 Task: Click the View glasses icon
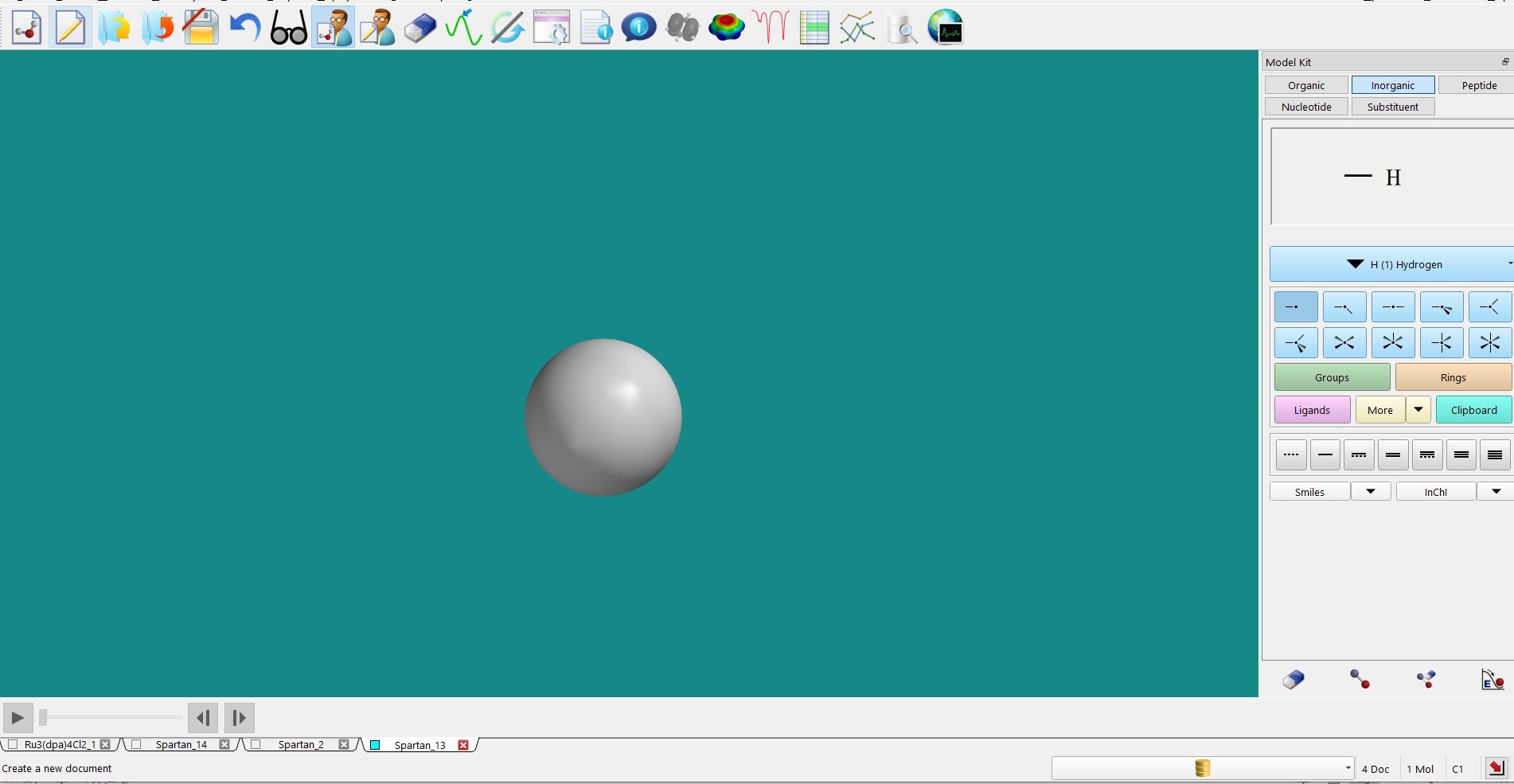click(x=289, y=27)
